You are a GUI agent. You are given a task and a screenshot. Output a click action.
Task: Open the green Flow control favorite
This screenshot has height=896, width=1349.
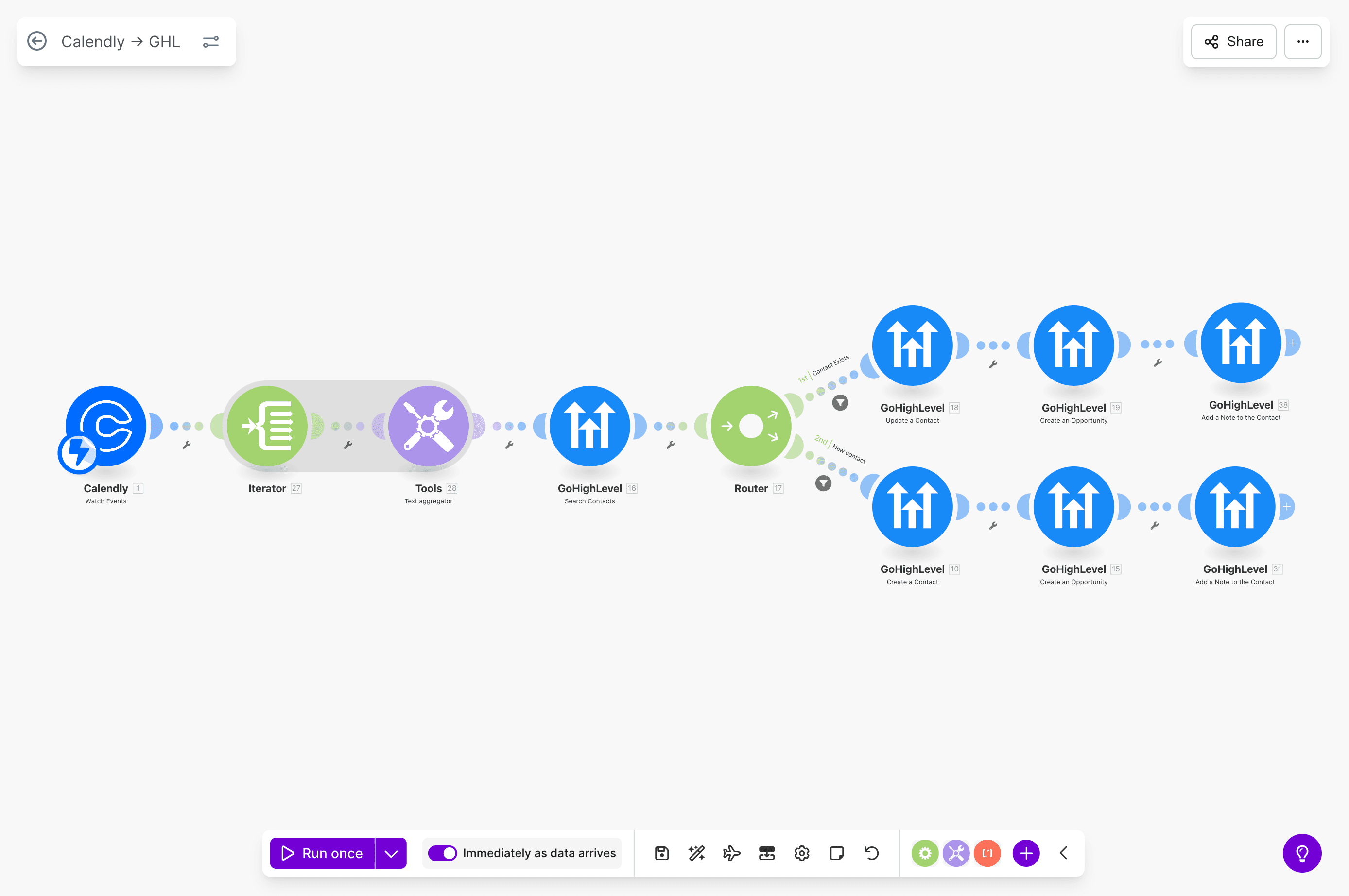925,853
